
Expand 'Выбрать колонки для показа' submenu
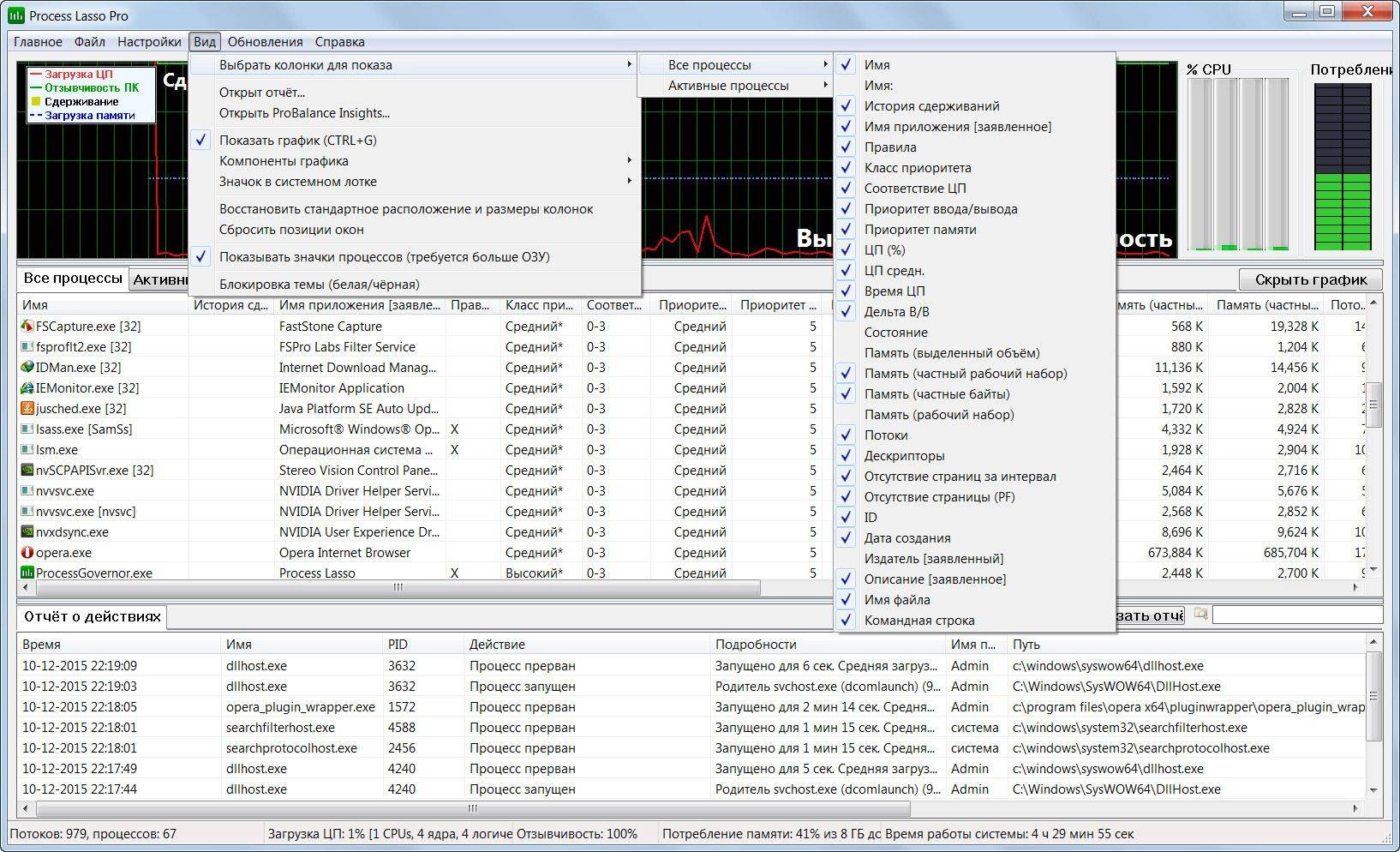tap(415, 64)
